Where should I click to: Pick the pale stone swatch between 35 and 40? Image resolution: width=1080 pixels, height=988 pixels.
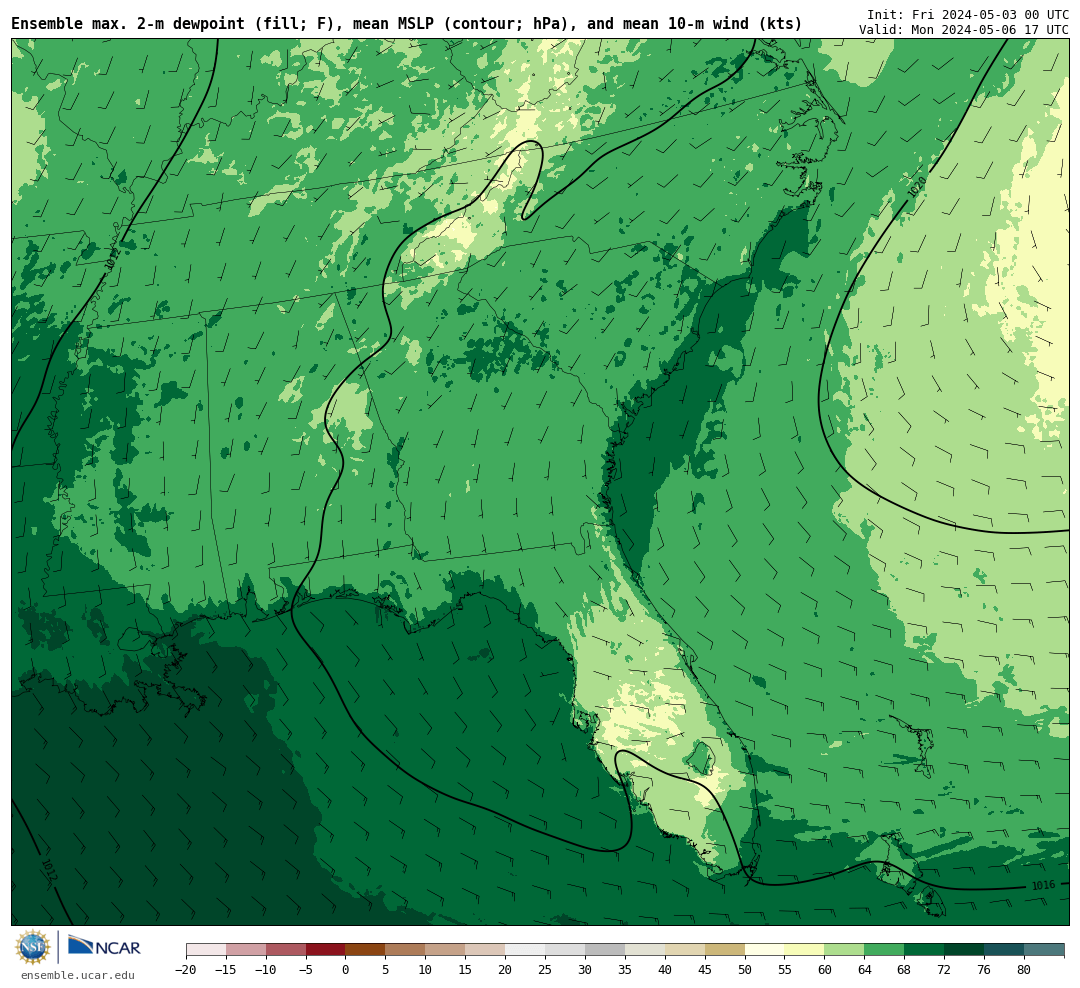click(x=645, y=950)
